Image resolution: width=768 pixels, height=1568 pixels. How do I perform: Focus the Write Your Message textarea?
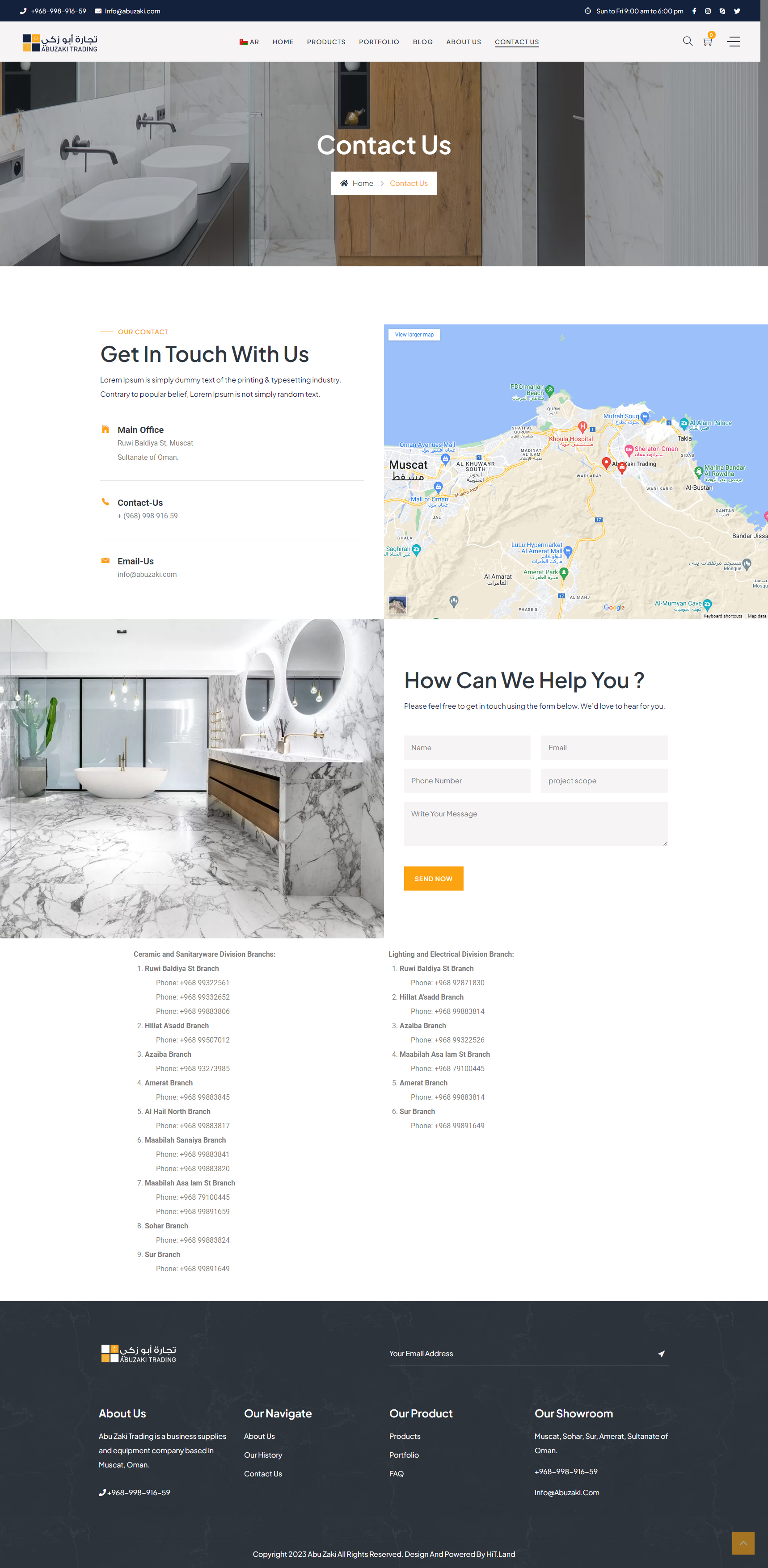pyautogui.click(x=536, y=824)
